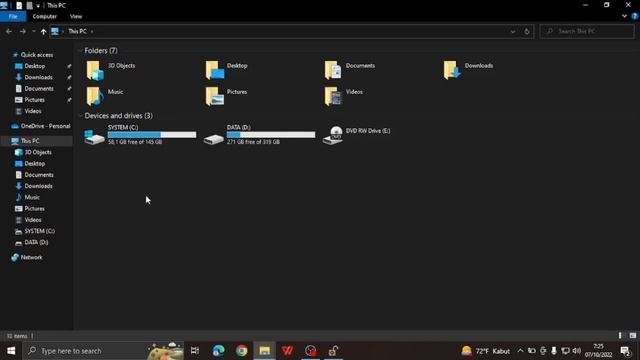Image resolution: width=640 pixels, height=360 pixels.
Task: Open the recent locations dropdown arrow
Action: 33,31
